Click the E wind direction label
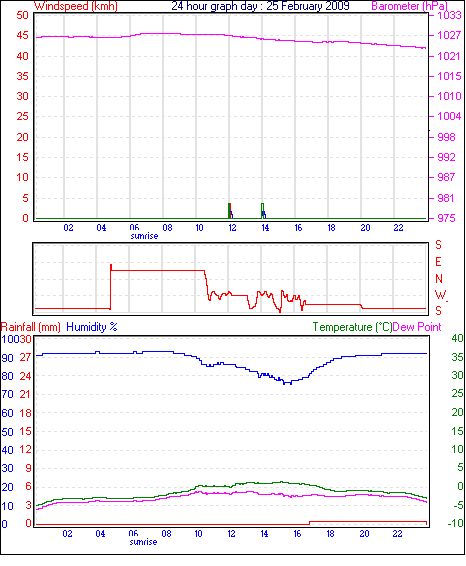This screenshot has height=566, width=466. (438, 262)
